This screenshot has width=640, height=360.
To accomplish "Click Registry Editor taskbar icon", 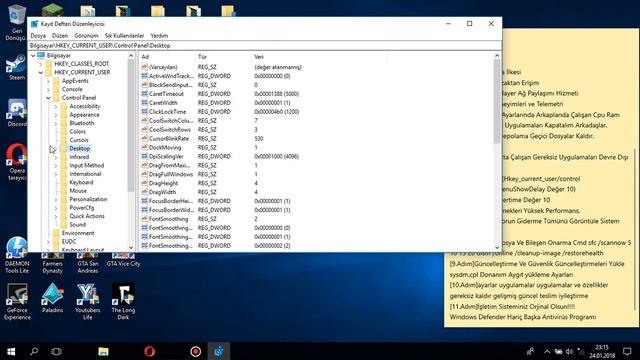I will click(x=219, y=351).
